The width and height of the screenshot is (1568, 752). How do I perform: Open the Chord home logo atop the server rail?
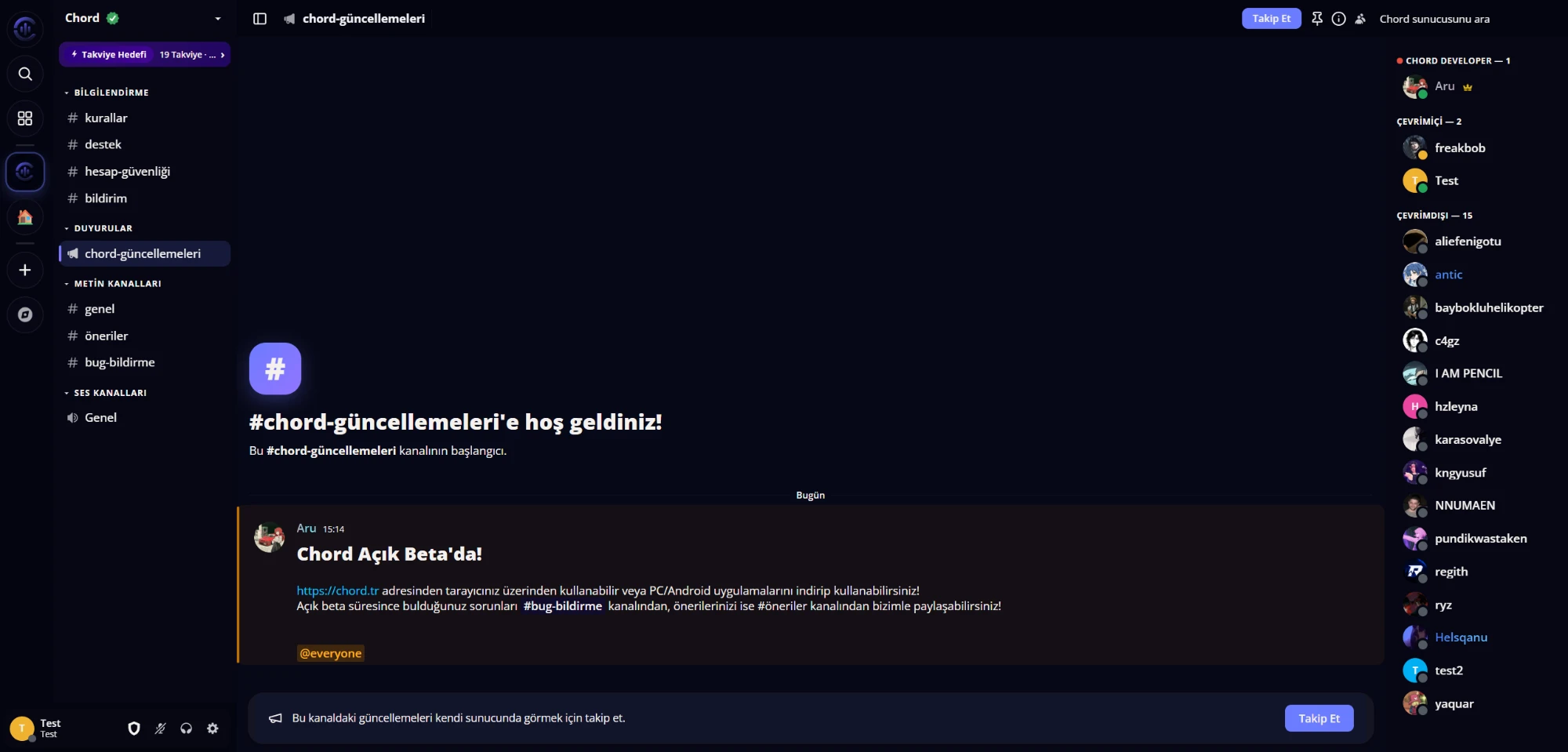(x=25, y=29)
